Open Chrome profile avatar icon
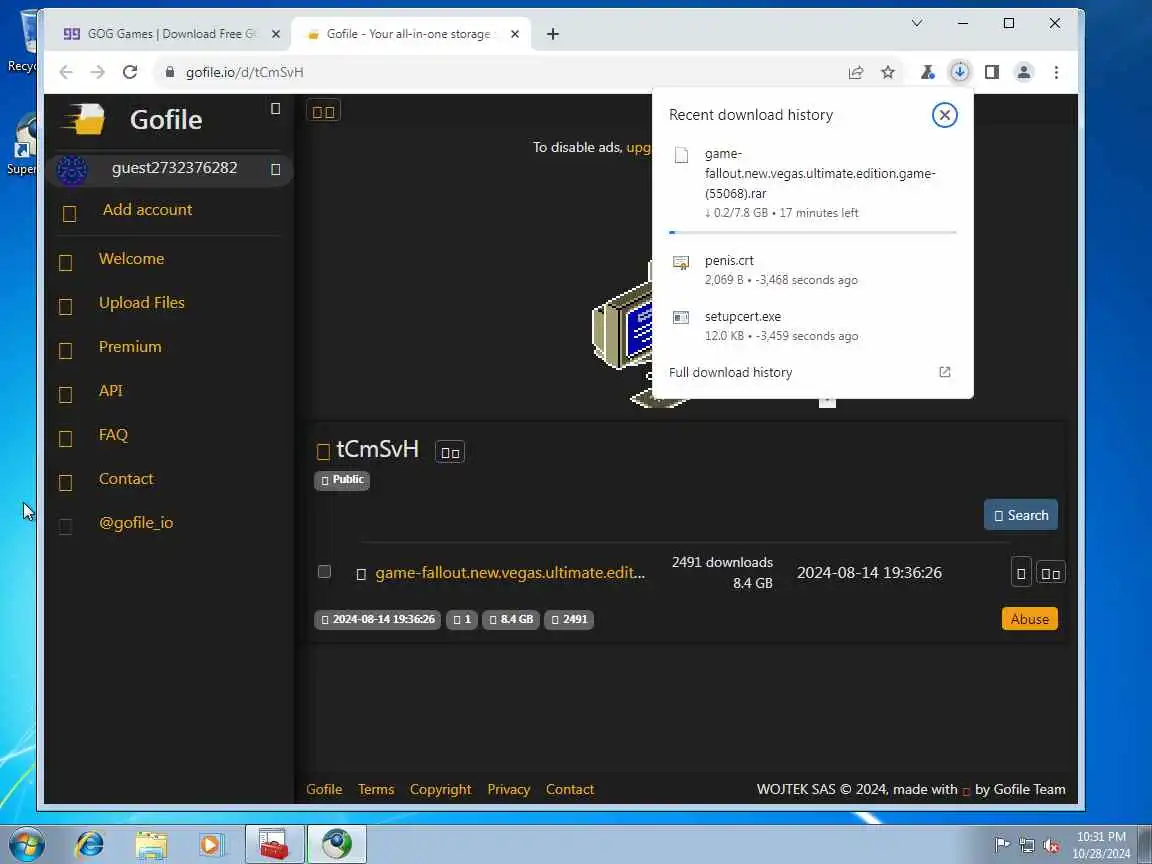Image resolution: width=1152 pixels, height=864 pixels. tap(1024, 72)
